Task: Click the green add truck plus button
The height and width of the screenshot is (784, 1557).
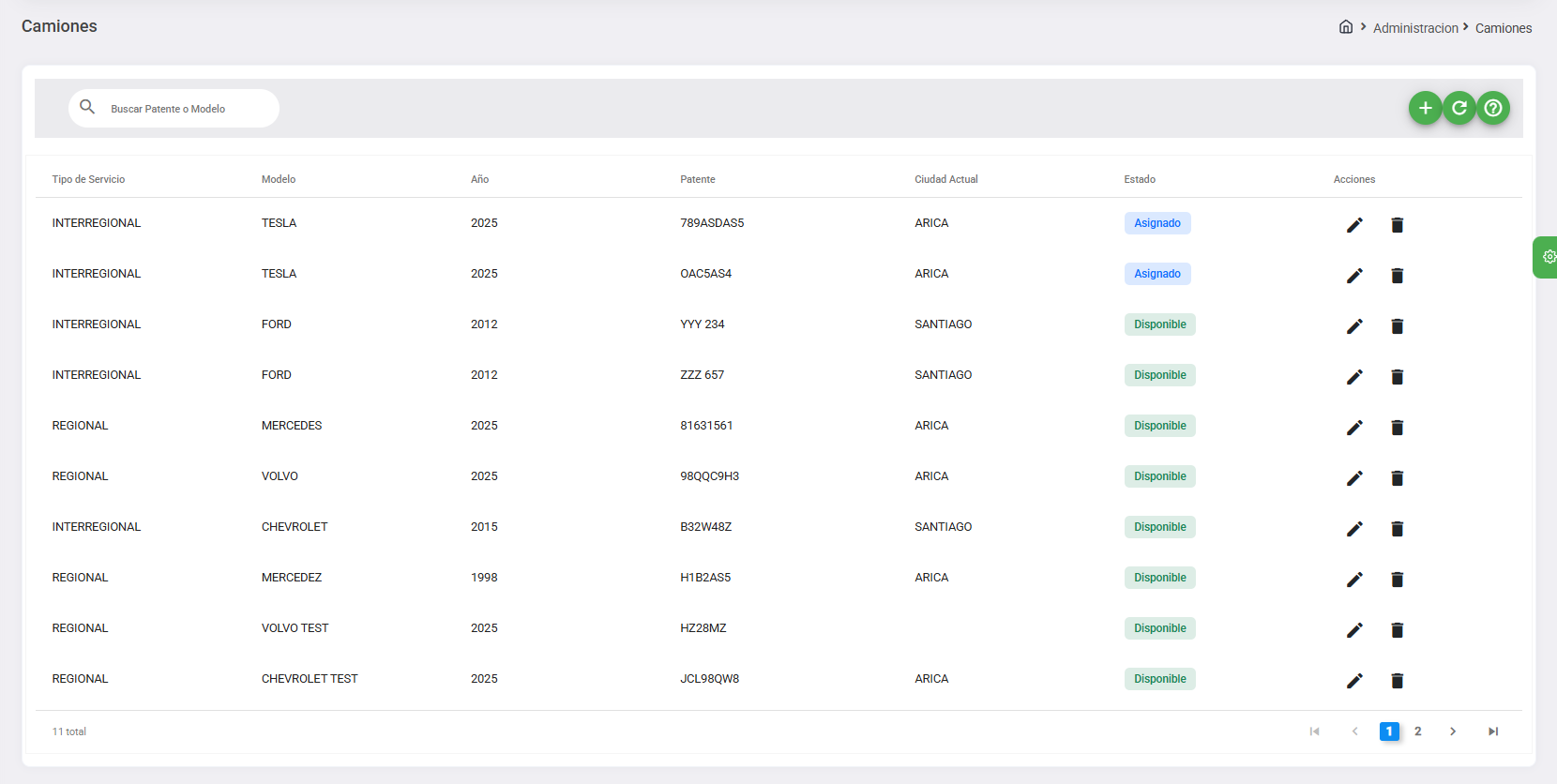Action: 1425,109
